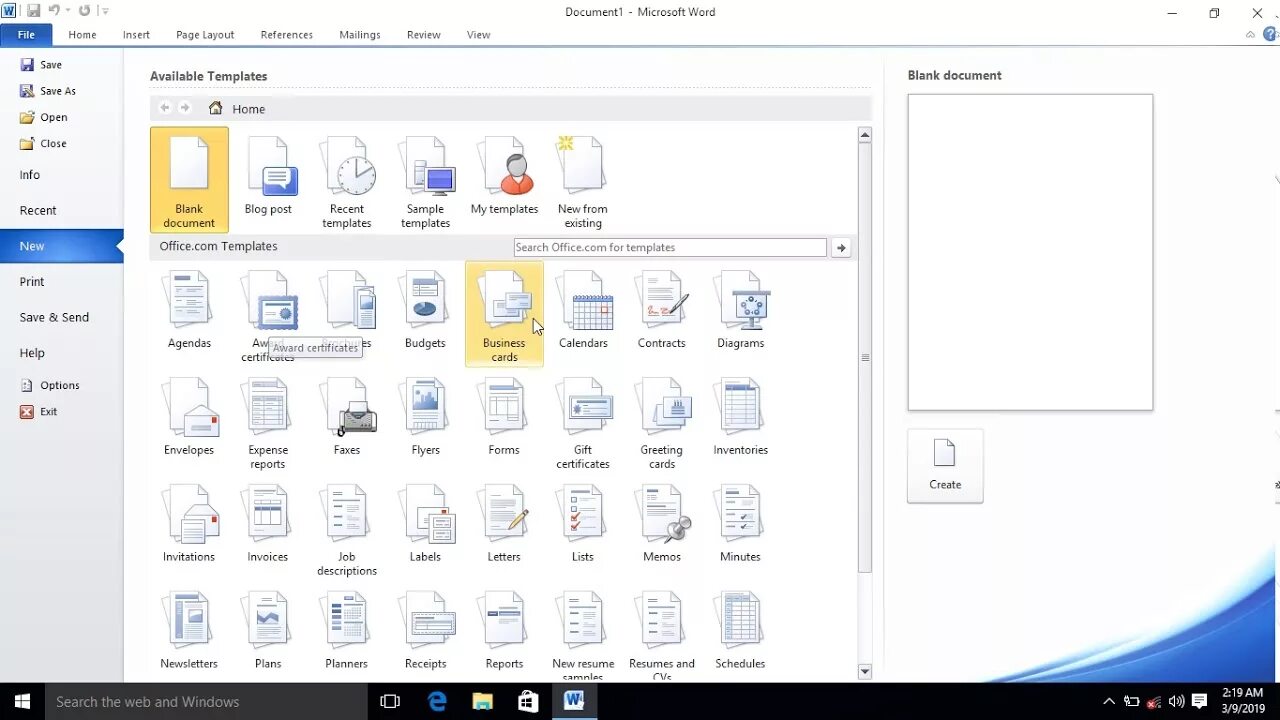This screenshot has width=1280, height=720.
Task: Click the search go arrow button
Action: coord(841,248)
